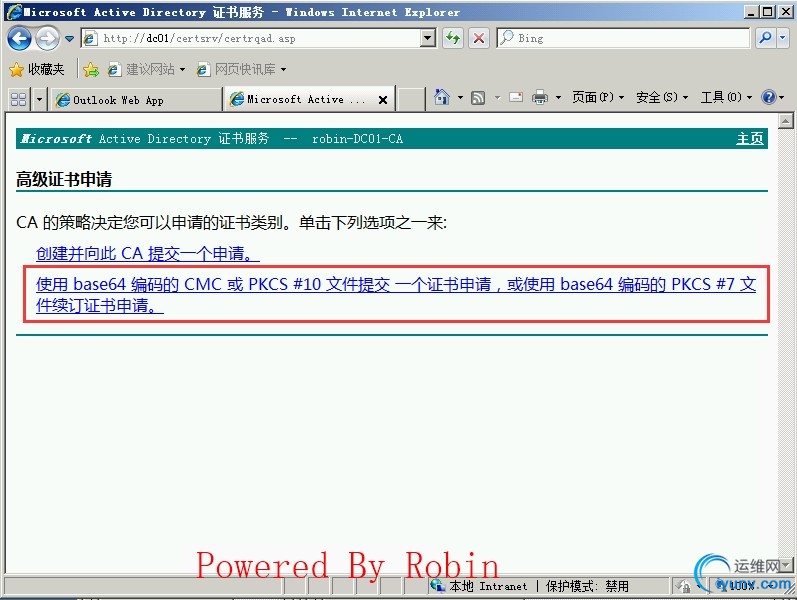Viewport: 797px width, 600px height.
Task: Open the 安全(S) menu
Action: [x=662, y=97]
